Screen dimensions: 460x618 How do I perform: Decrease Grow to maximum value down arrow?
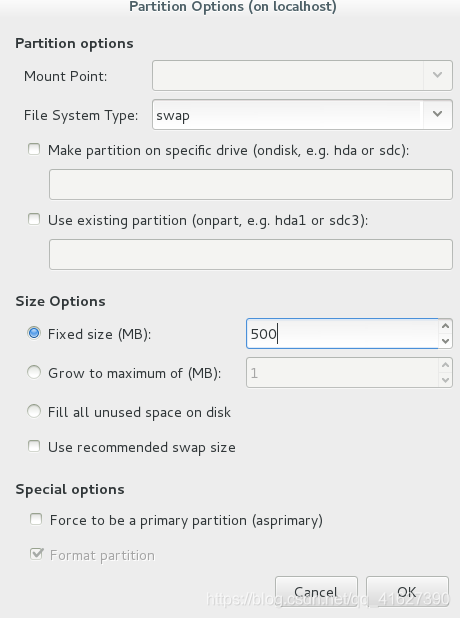click(445, 380)
